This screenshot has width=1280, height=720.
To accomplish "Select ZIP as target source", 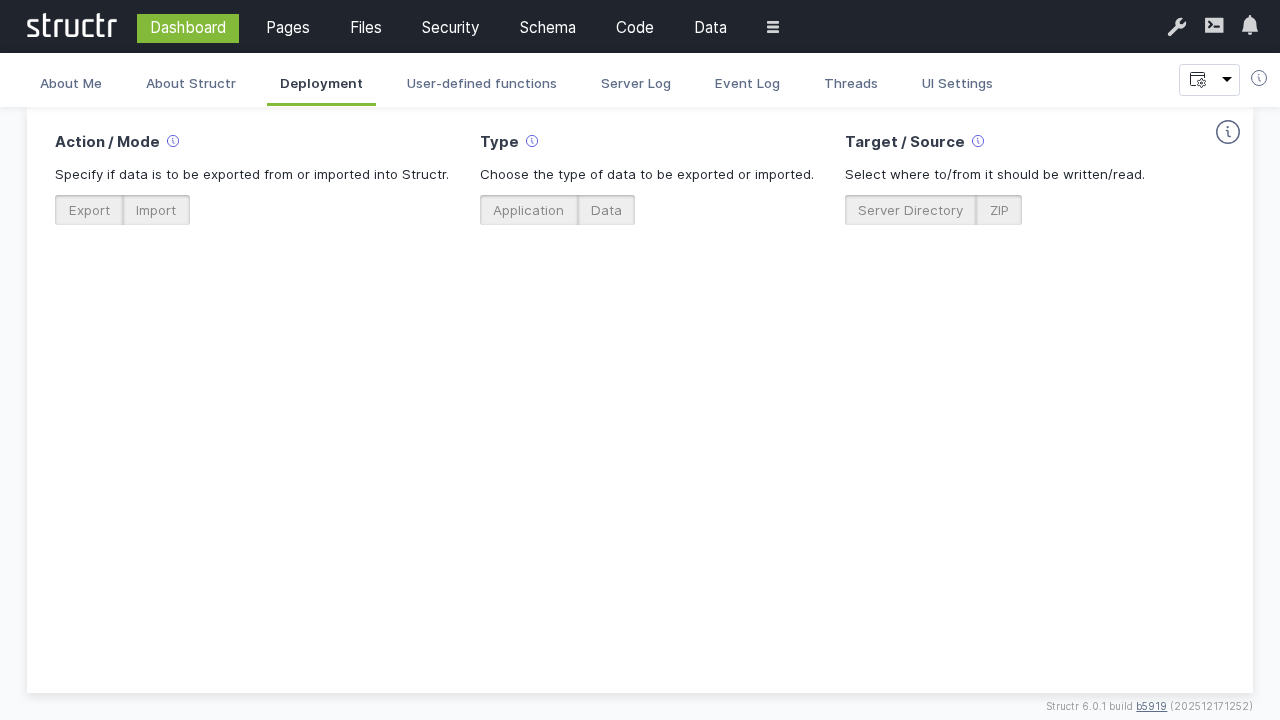I will click(999, 210).
